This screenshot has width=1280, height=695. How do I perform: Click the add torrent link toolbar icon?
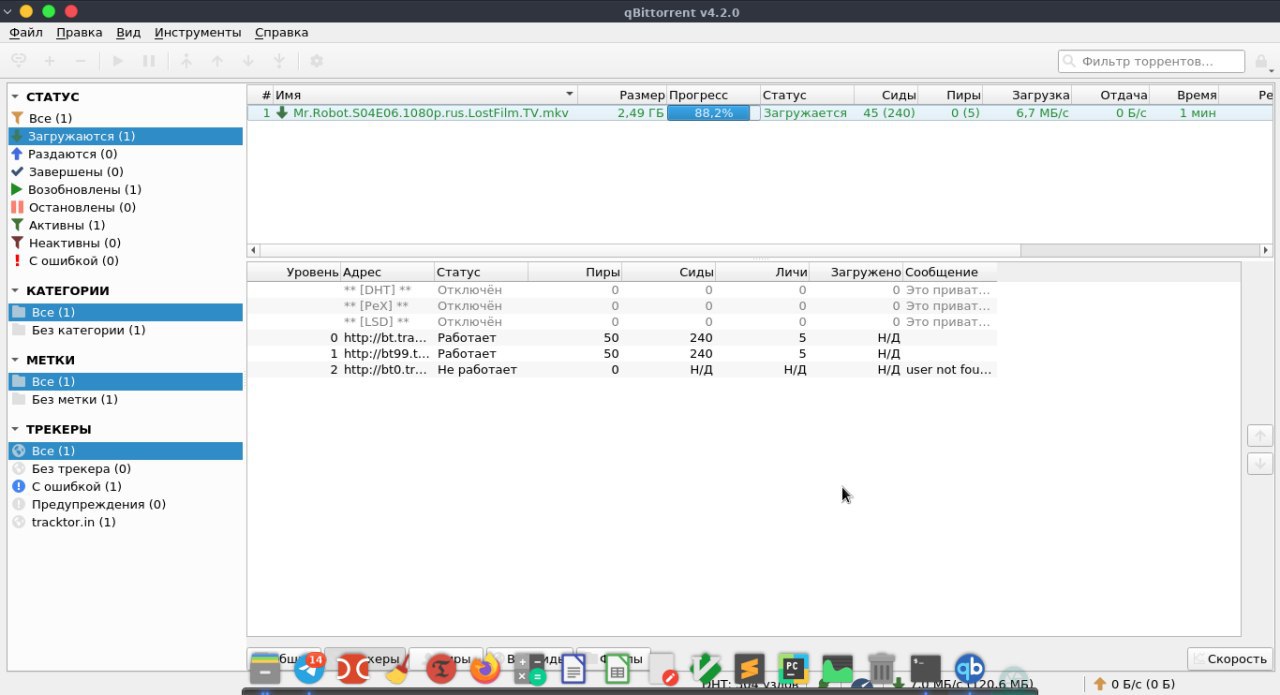point(19,61)
